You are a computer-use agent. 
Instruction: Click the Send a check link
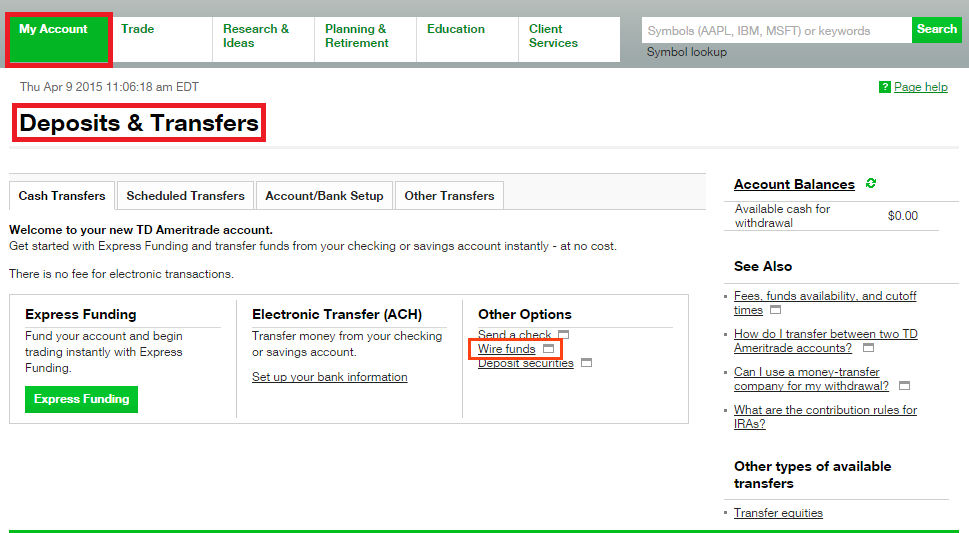(514, 335)
